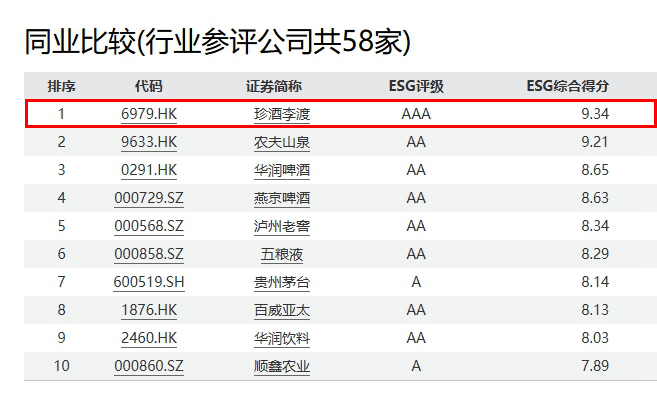The height and width of the screenshot is (399, 657).
Task: Click the AAA rating of 珍酒李渡
Action: (x=416, y=114)
